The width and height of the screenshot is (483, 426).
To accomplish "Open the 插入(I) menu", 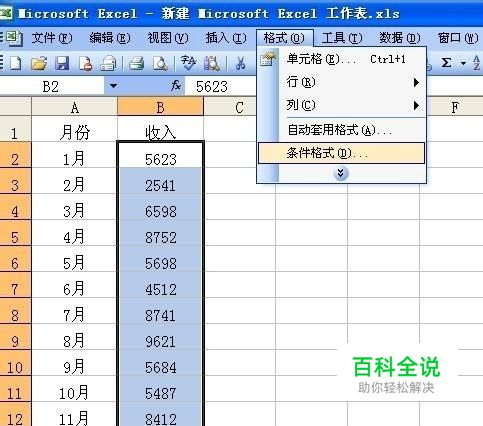I will [x=226, y=38].
